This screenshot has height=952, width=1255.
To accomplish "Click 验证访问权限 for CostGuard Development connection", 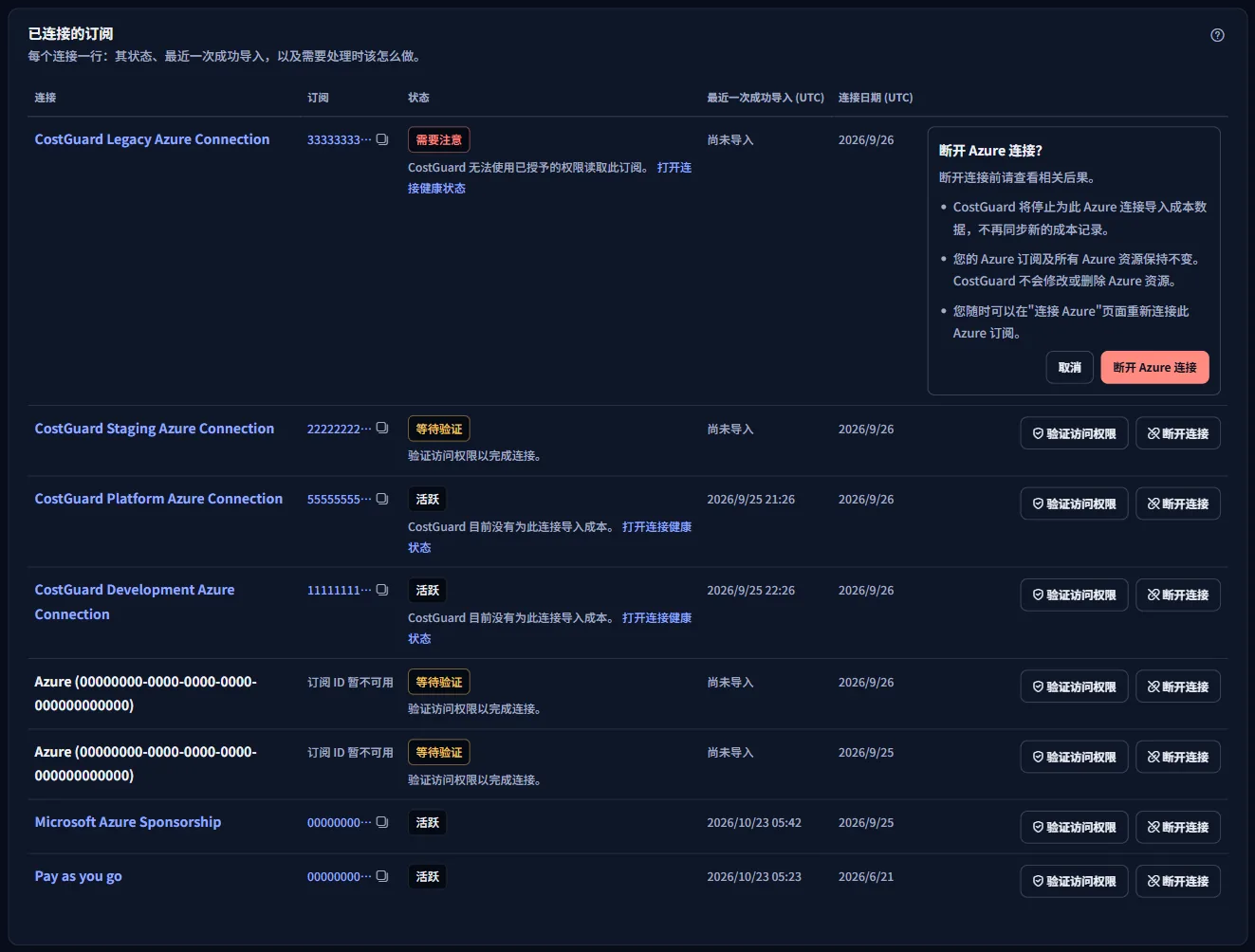I will click(x=1074, y=595).
